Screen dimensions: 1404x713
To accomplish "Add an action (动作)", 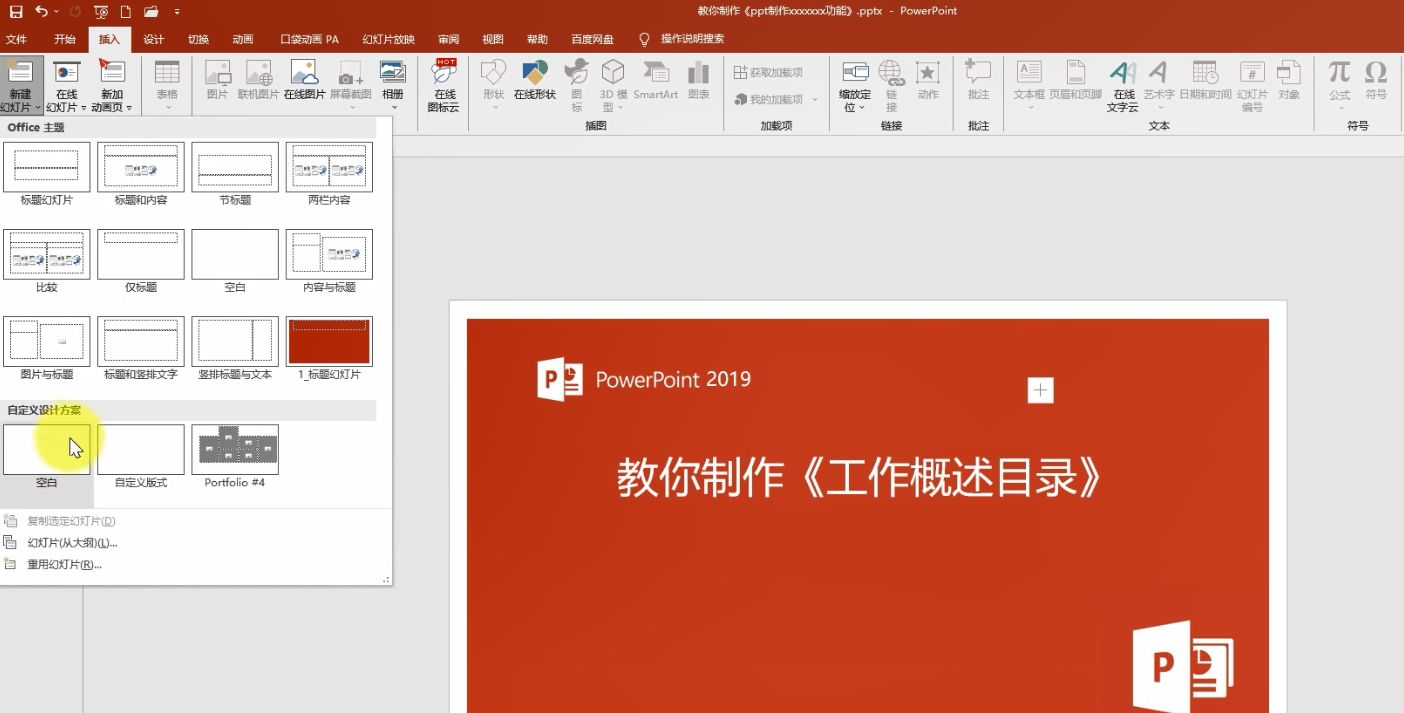I will [928, 79].
